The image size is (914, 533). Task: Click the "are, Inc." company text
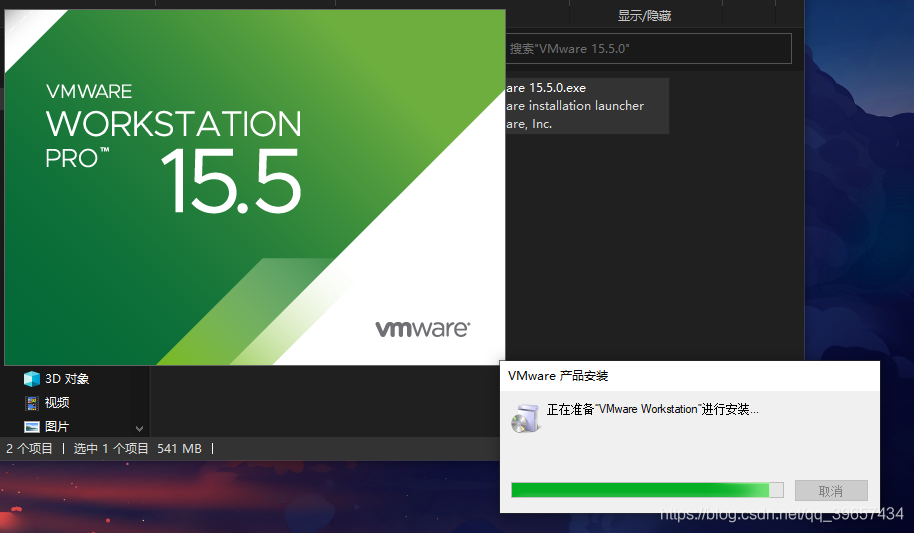529,124
